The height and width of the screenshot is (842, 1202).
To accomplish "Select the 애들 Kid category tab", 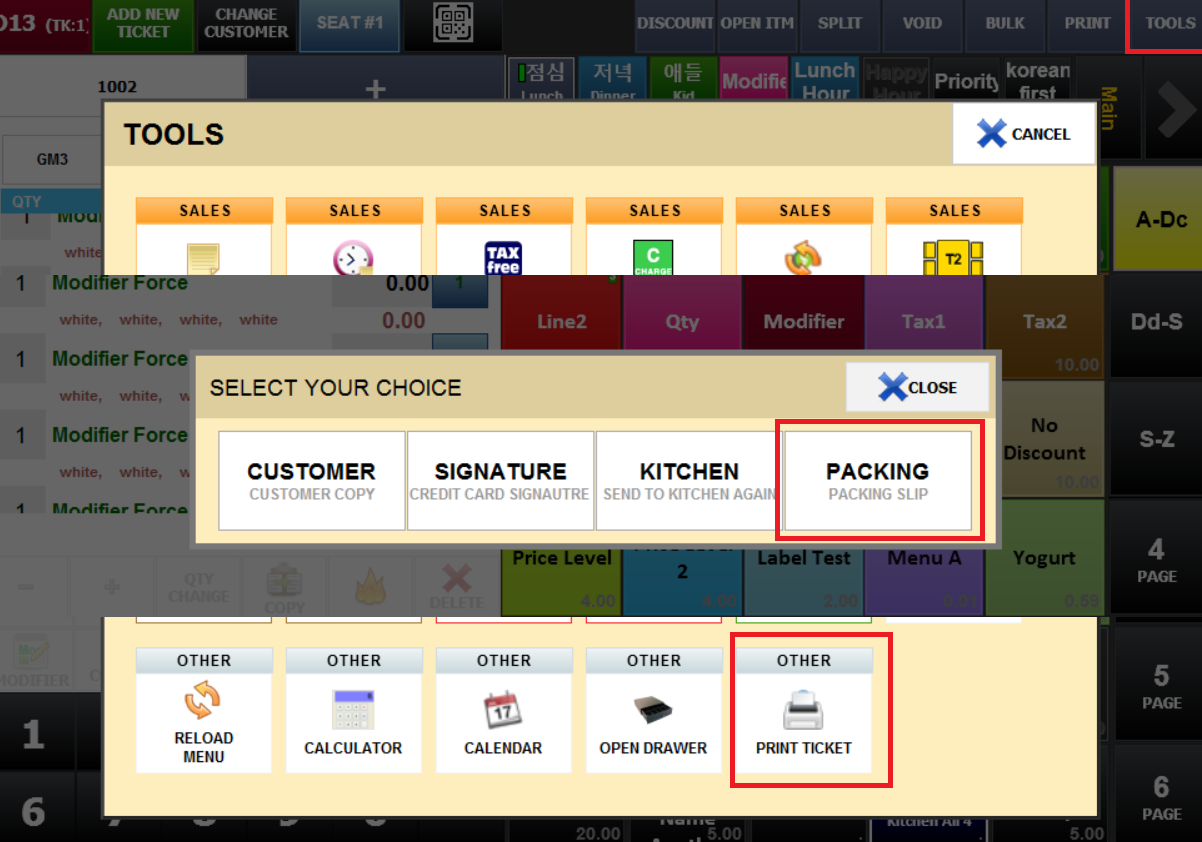I will click(684, 78).
